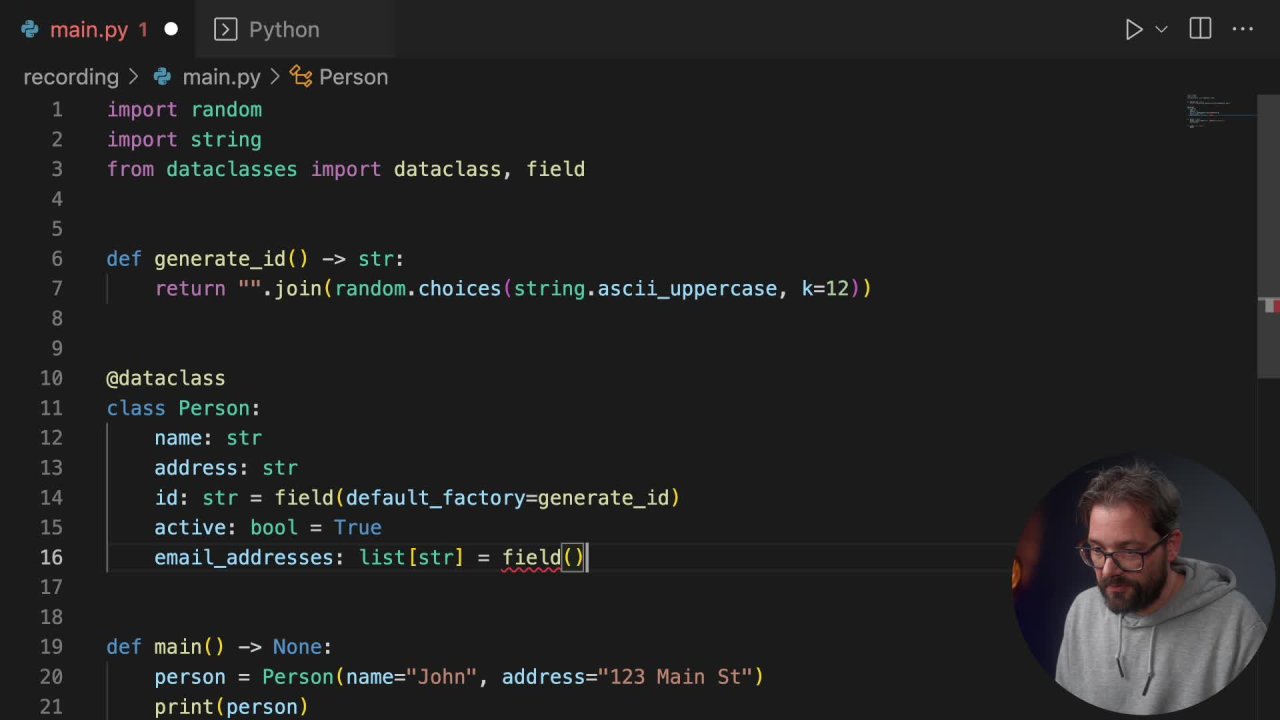The width and height of the screenshot is (1280, 720).
Task: Click the class symbol icon beside Person breadcrumb
Action: [x=301, y=77]
